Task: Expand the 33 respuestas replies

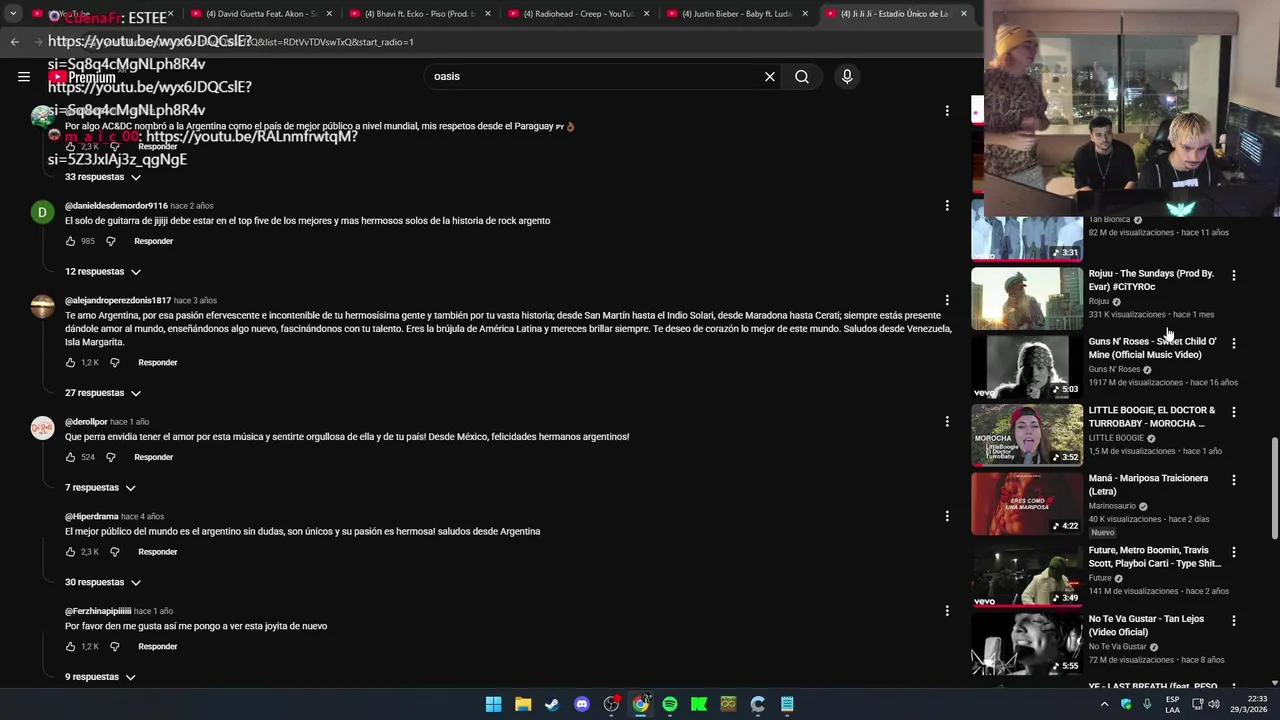Action: (x=103, y=177)
